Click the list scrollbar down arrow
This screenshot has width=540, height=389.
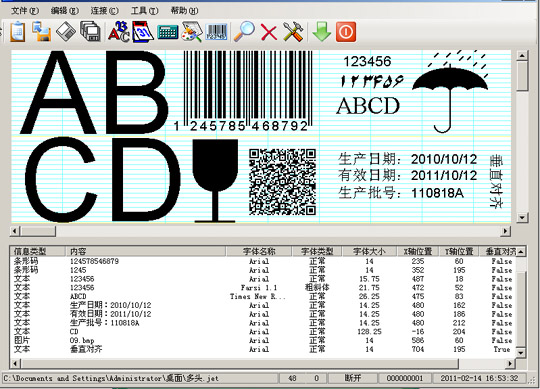pyautogui.click(x=521, y=353)
